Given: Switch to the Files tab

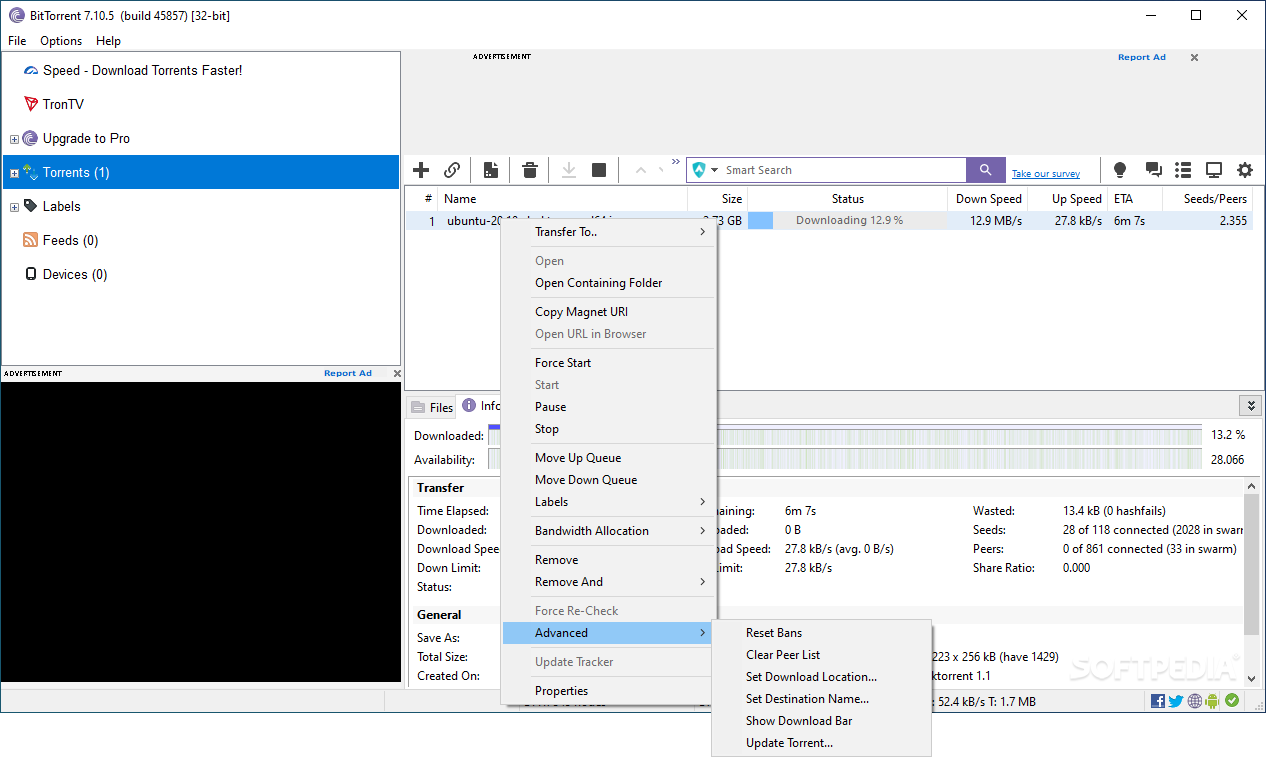Looking at the screenshot, I should coord(431,407).
